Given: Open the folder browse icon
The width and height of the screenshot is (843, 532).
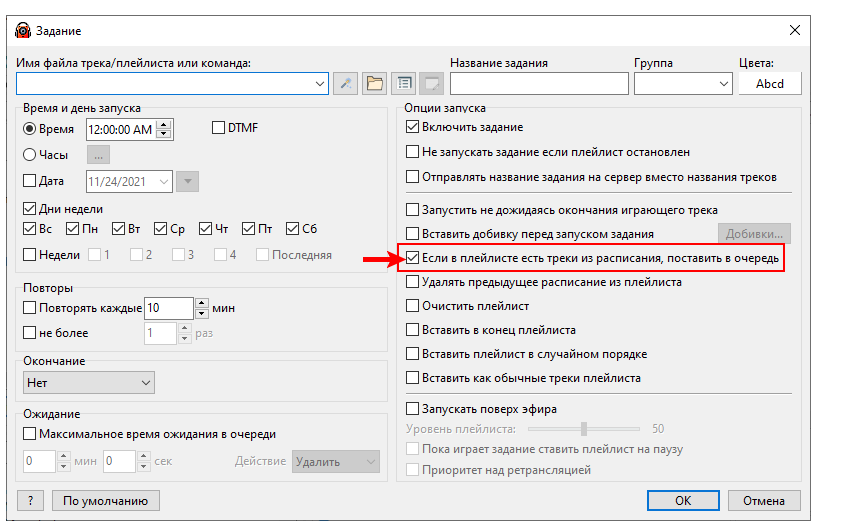Looking at the screenshot, I should point(374,83).
